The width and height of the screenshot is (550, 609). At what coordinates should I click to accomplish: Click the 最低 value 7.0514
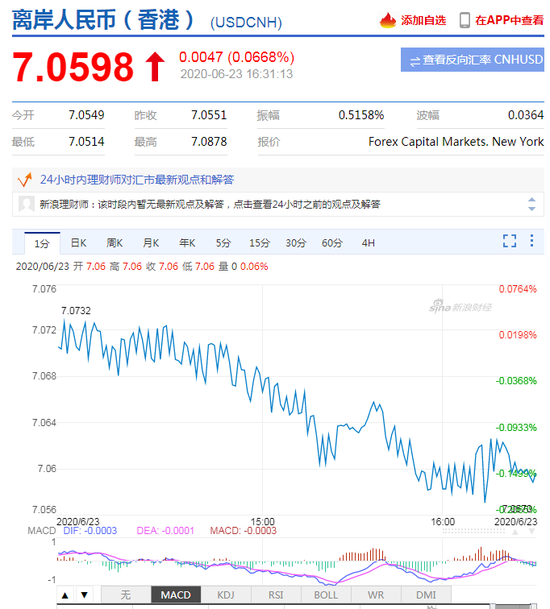86,142
